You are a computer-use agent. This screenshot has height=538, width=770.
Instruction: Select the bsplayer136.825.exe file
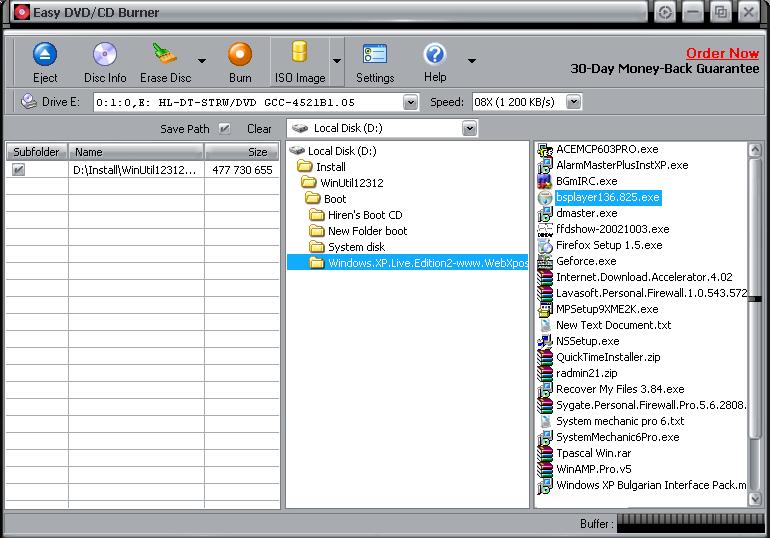[607, 197]
